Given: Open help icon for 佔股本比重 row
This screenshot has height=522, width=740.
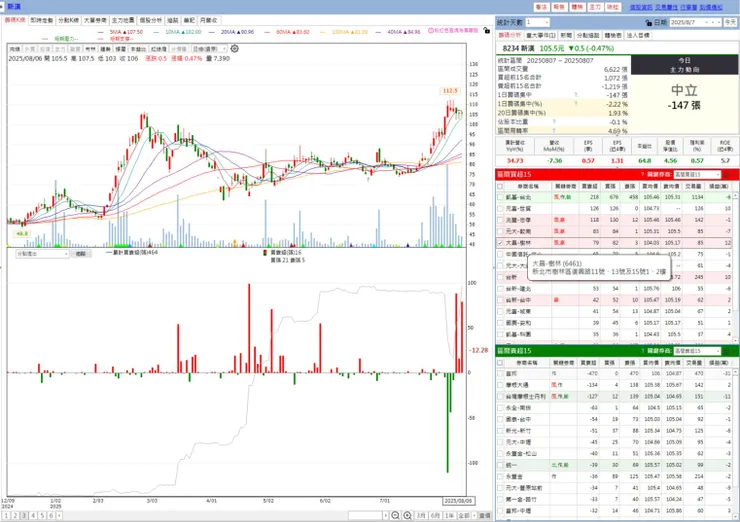Looking at the screenshot, I should click(x=554, y=122).
